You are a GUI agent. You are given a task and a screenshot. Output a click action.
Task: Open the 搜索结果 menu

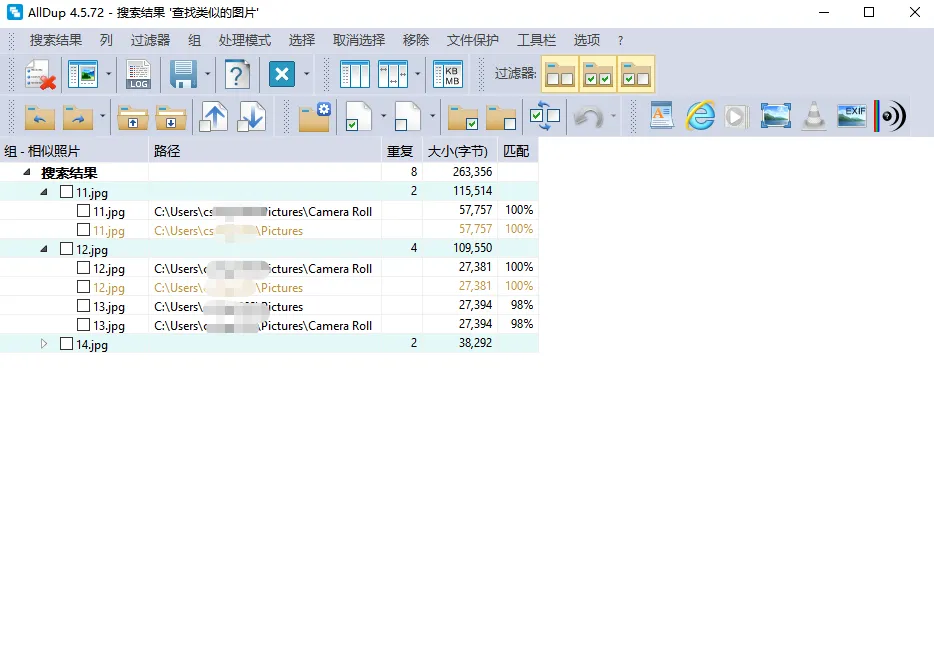56,40
